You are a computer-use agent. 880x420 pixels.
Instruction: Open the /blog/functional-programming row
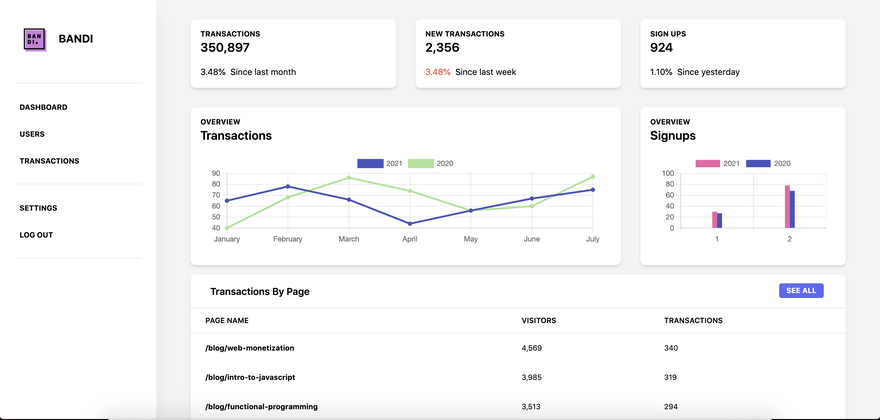pos(261,407)
